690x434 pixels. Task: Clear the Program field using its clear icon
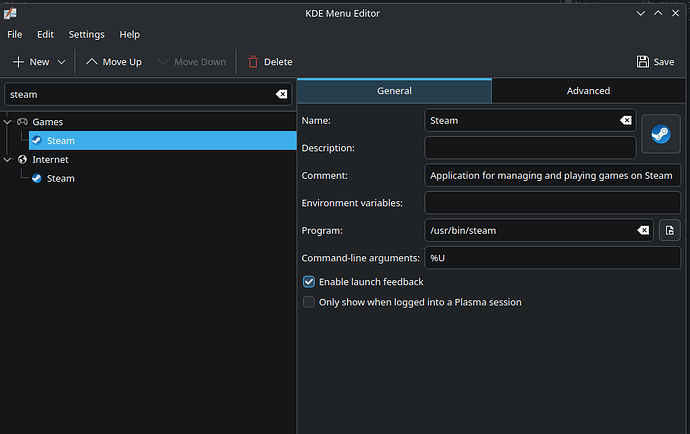coord(643,230)
